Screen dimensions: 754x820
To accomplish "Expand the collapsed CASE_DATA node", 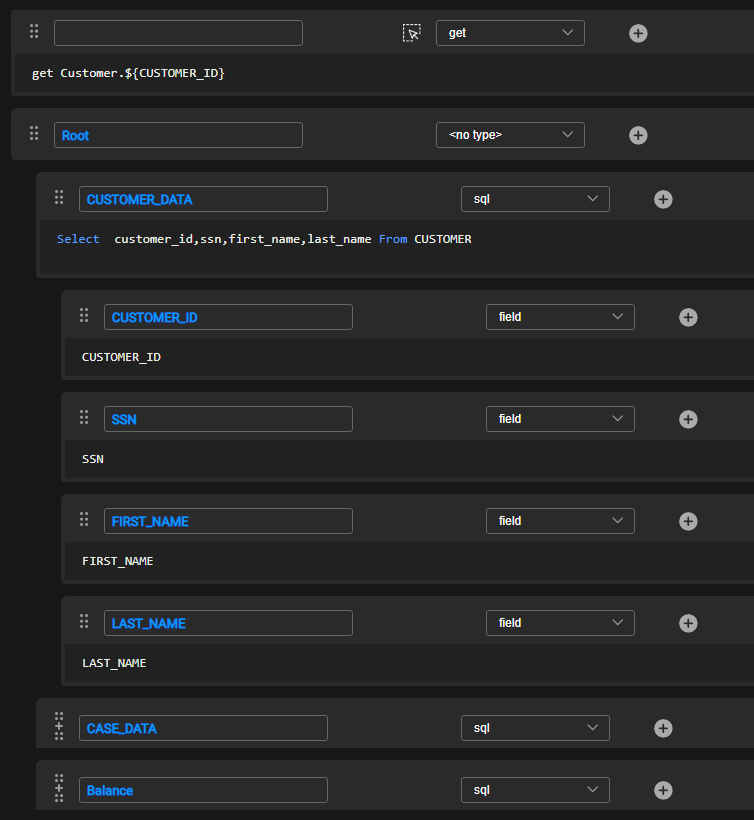I will (59, 728).
